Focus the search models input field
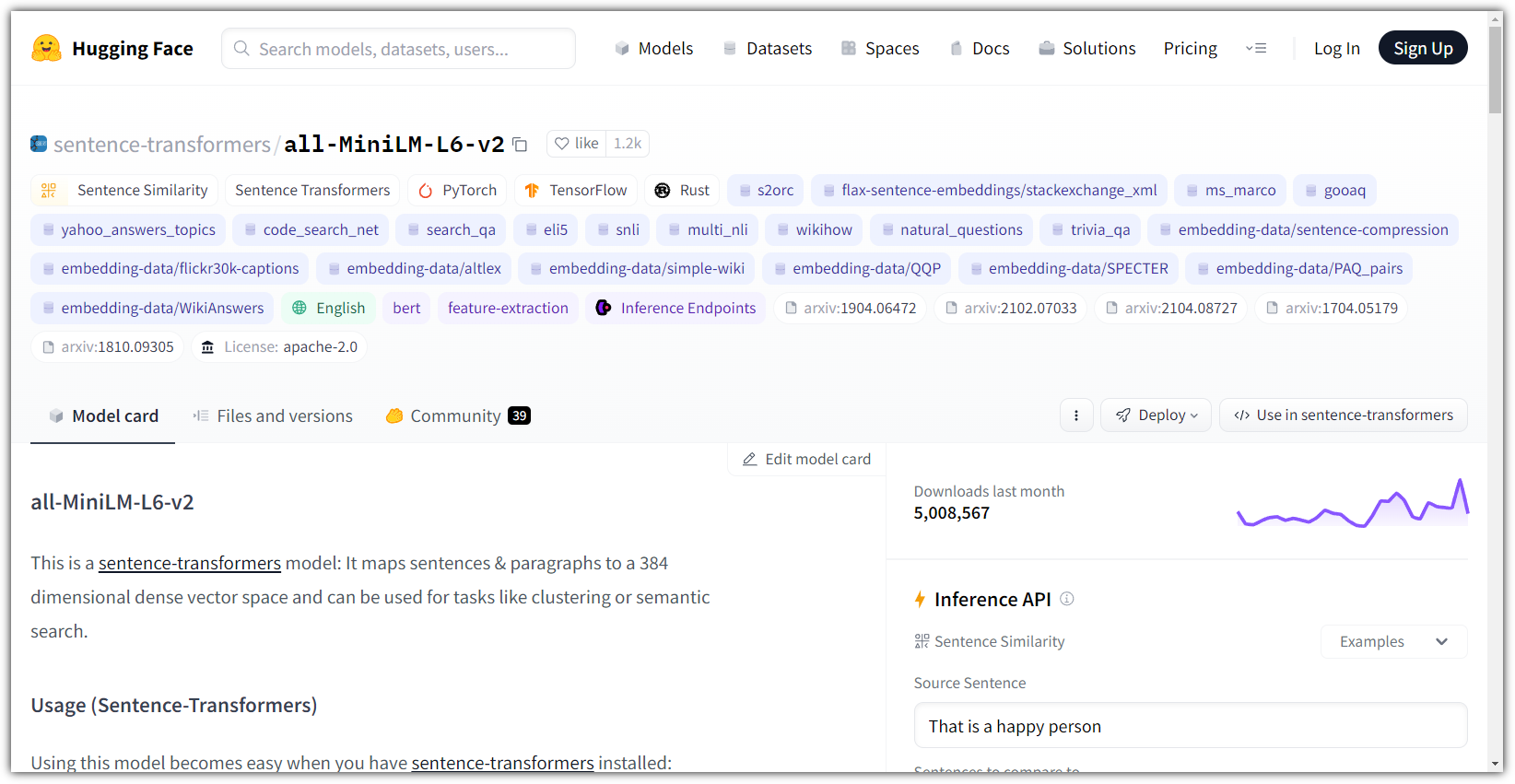Image resolution: width=1515 pixels, height=784 pixels. coord(398,48)
